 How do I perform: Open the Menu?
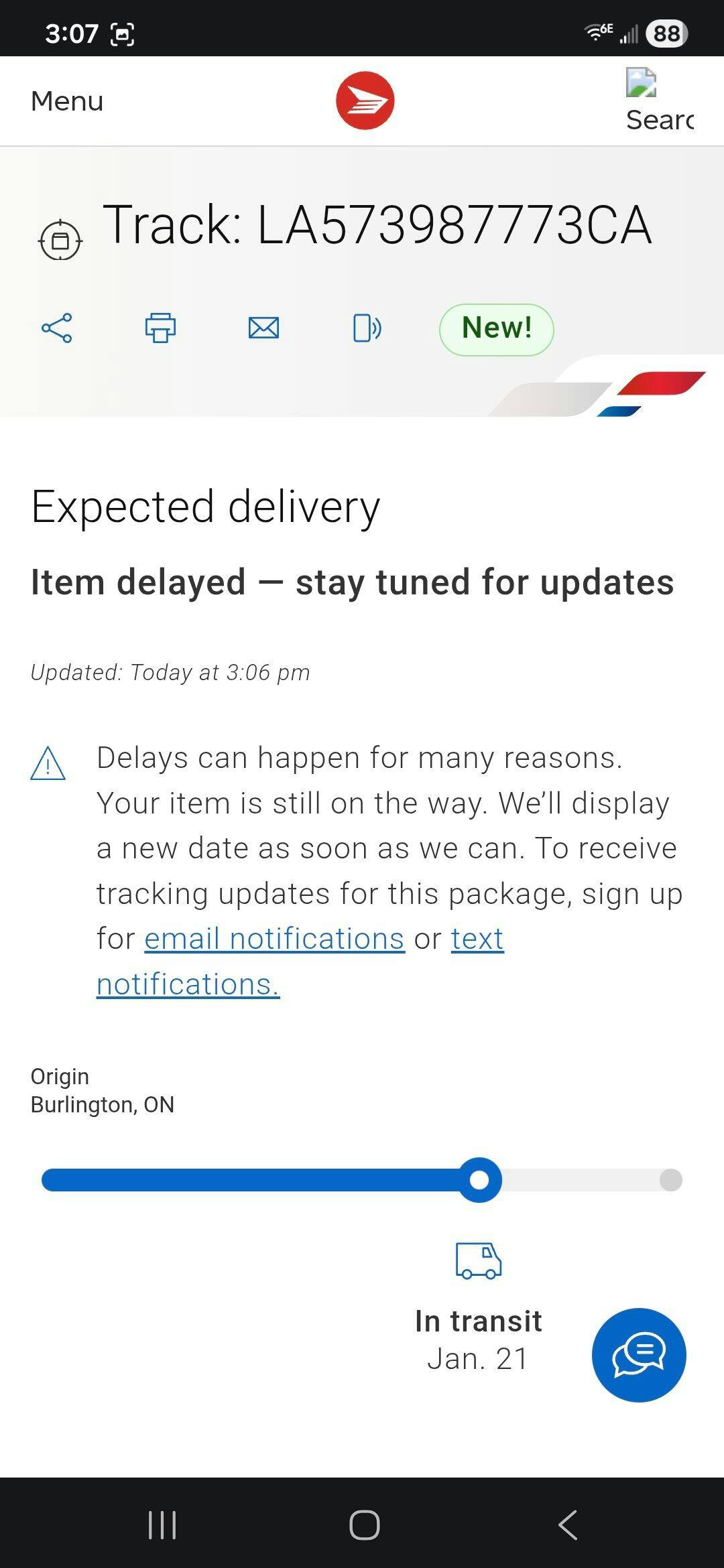pyautogui.click(x=67, y=101)
